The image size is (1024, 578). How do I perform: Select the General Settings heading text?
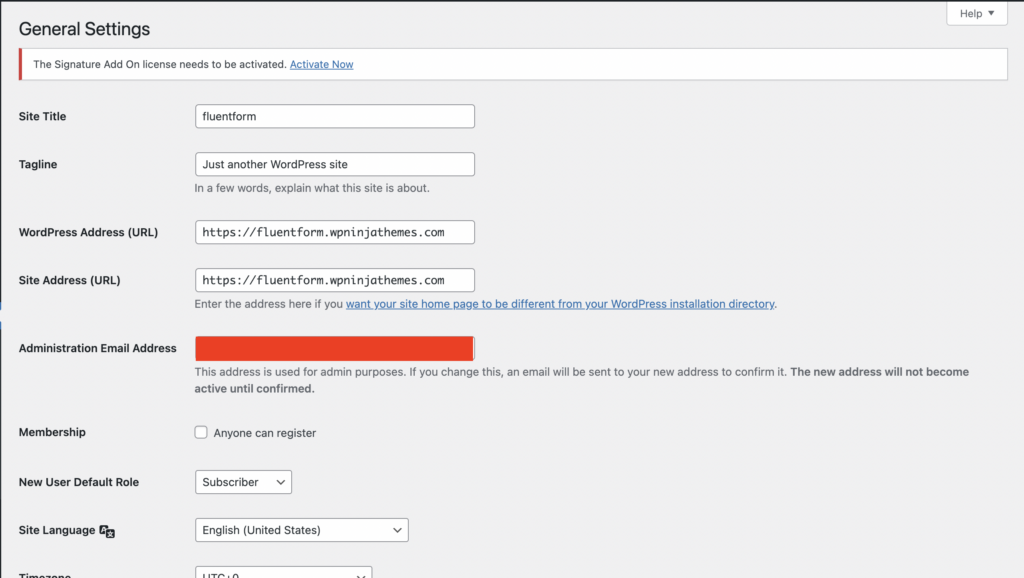(84, 29)
